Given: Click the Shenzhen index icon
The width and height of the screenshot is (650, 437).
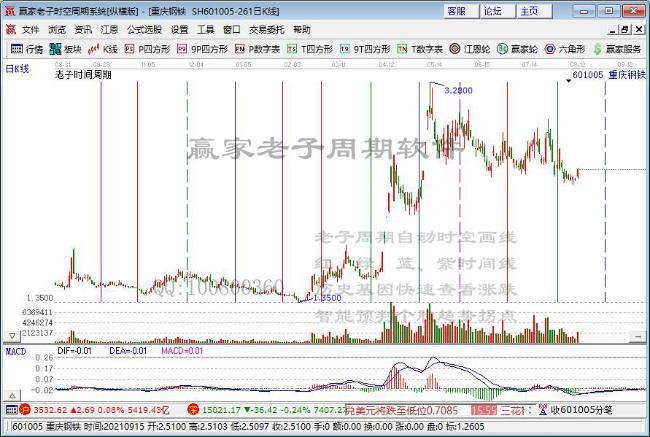Looking at the screenshot, I should tap(193, 410).
